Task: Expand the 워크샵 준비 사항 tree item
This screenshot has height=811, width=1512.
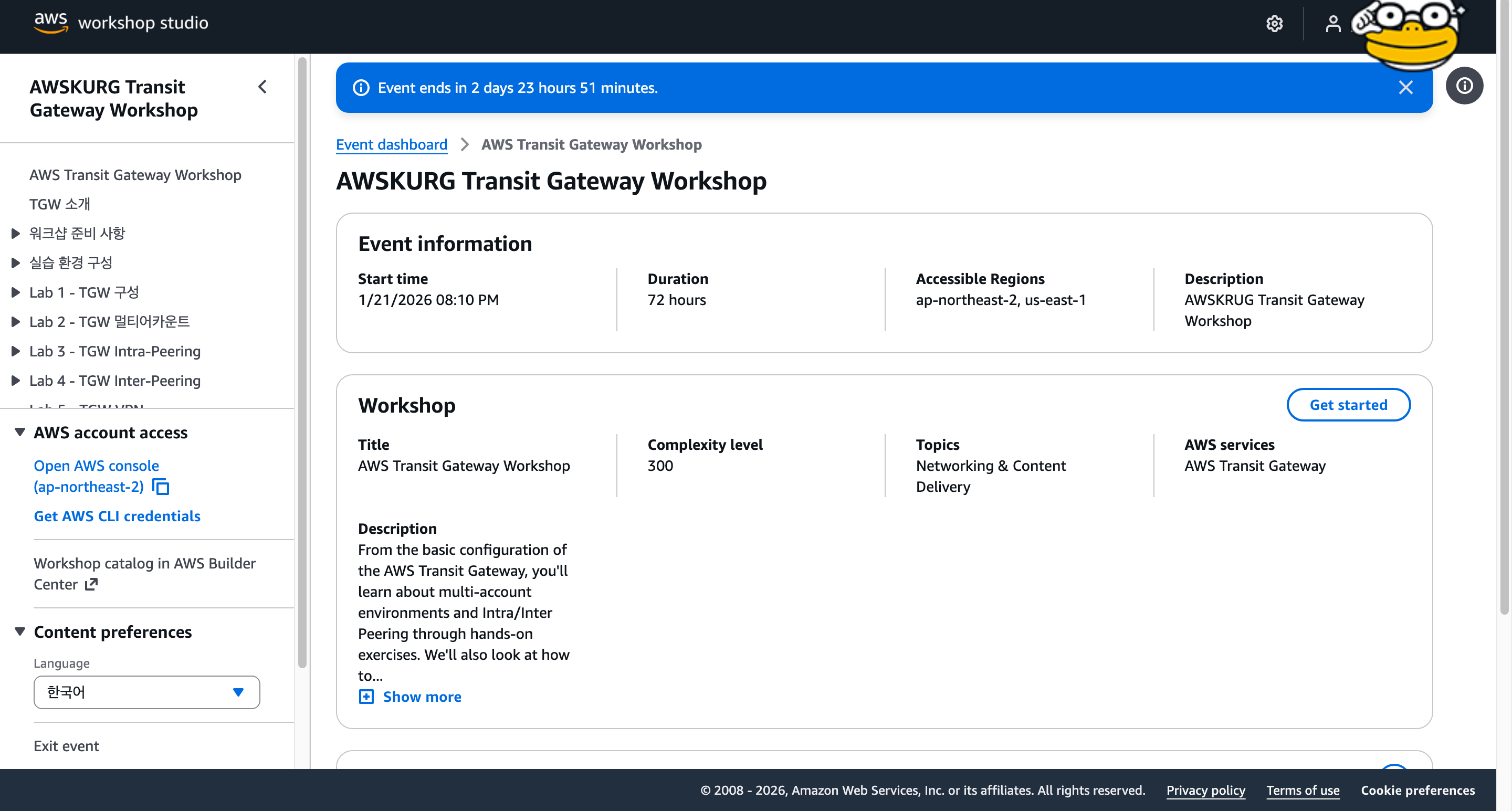Action: 16,234
